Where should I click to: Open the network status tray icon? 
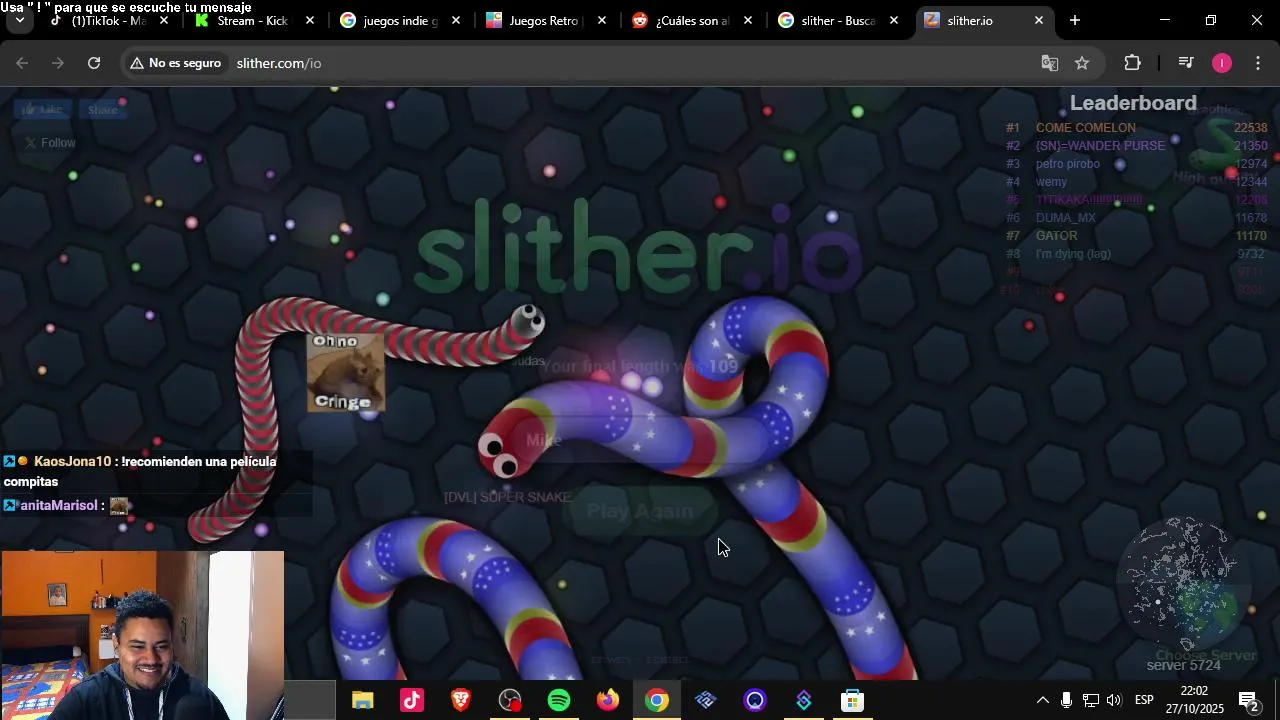click(1091, 700)
